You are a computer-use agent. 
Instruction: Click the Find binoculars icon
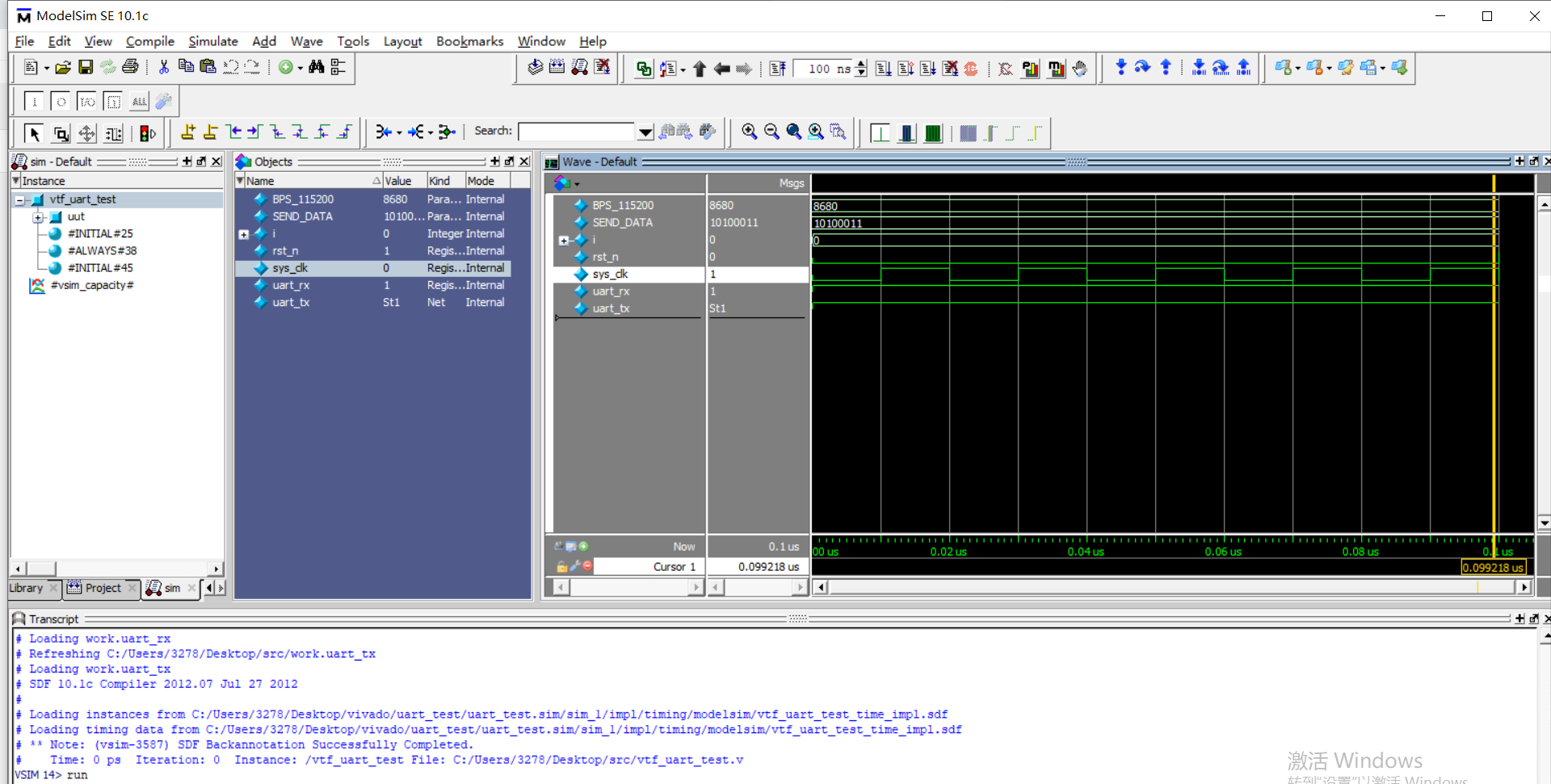pos(317,68)
